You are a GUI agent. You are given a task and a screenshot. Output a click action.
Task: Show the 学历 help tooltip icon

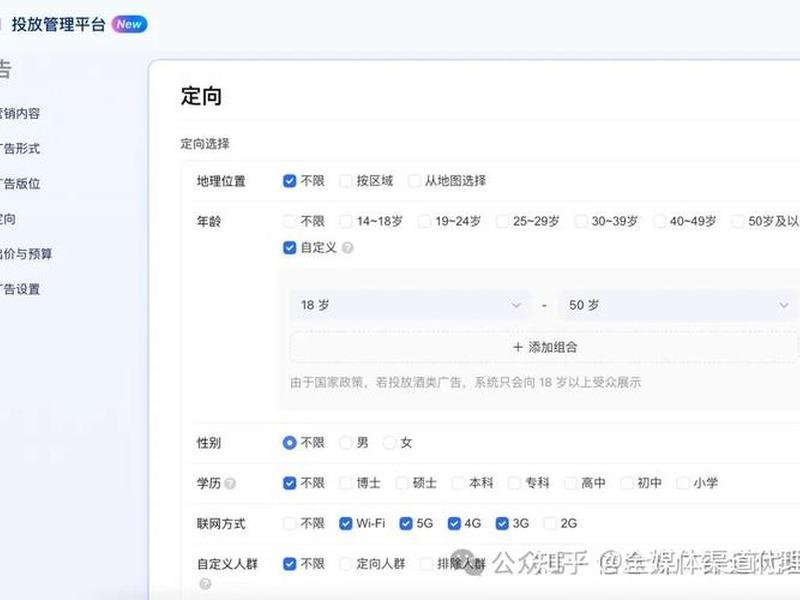230,483
